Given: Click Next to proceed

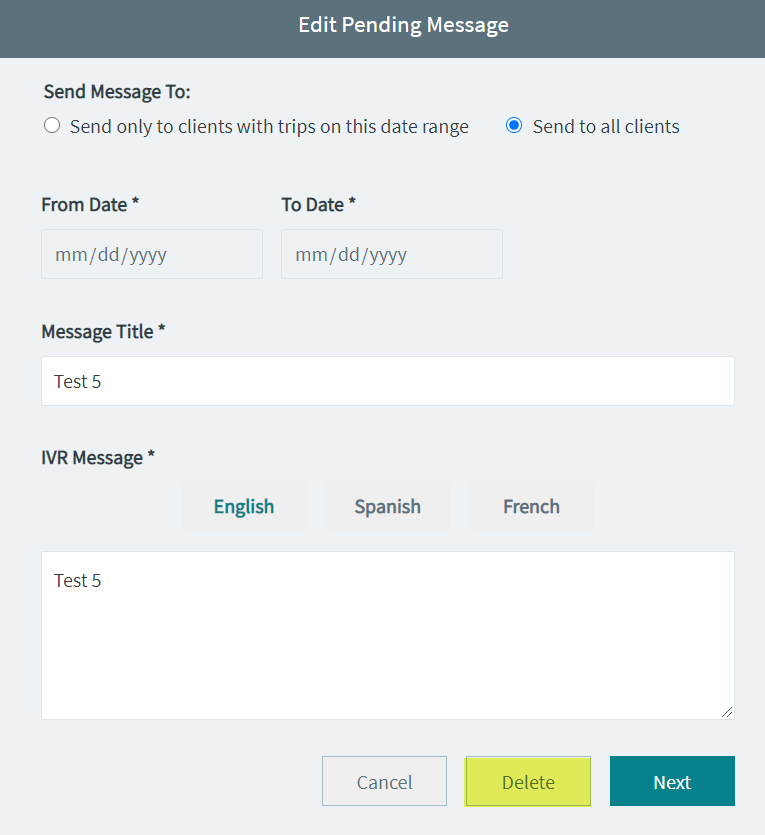Looking at the screenshot, I should coord(672,781).
